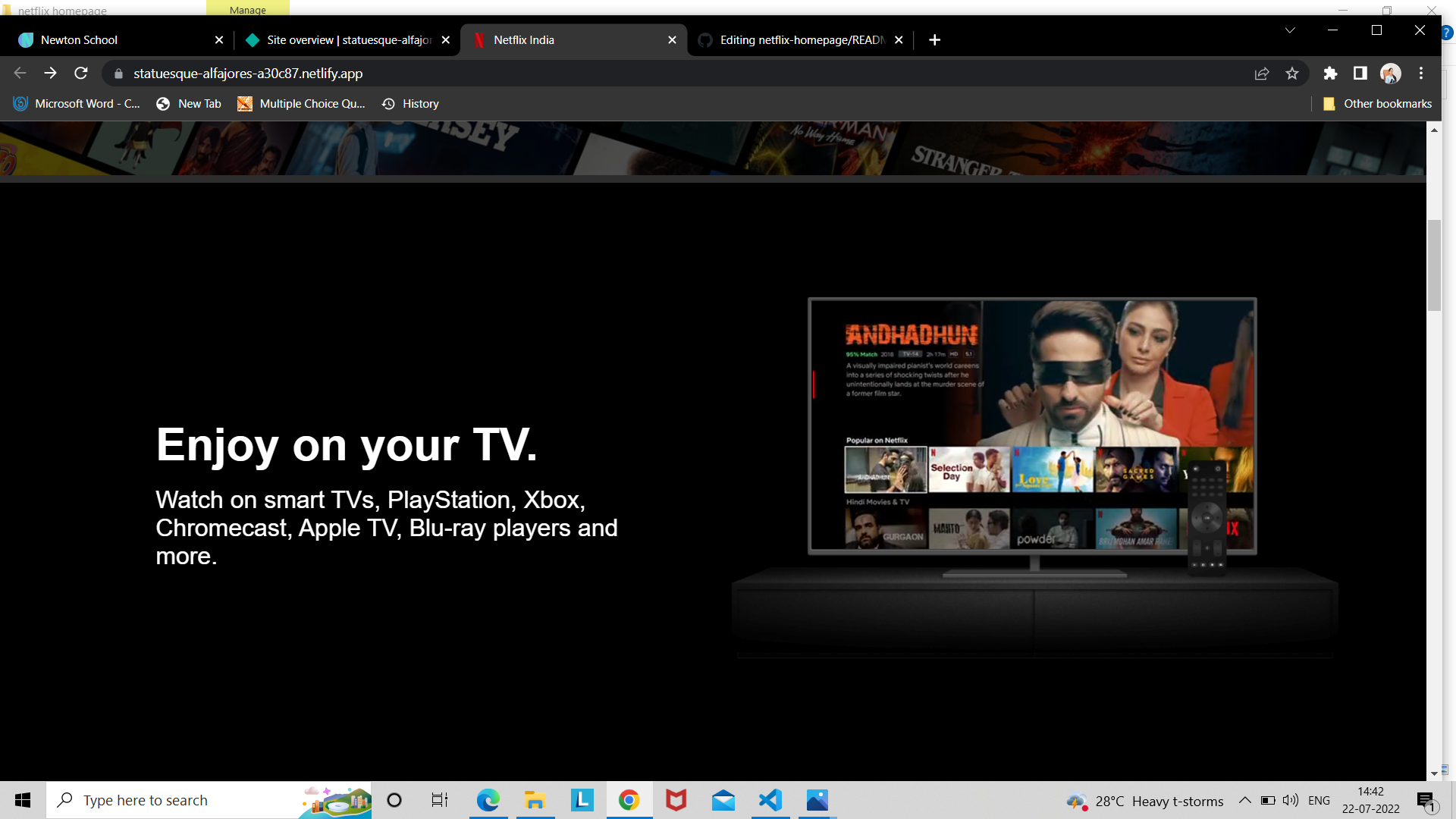Open Visual Studio Code from taskbar
This screenshot has height=819, width=1456.
click(770, 800)
